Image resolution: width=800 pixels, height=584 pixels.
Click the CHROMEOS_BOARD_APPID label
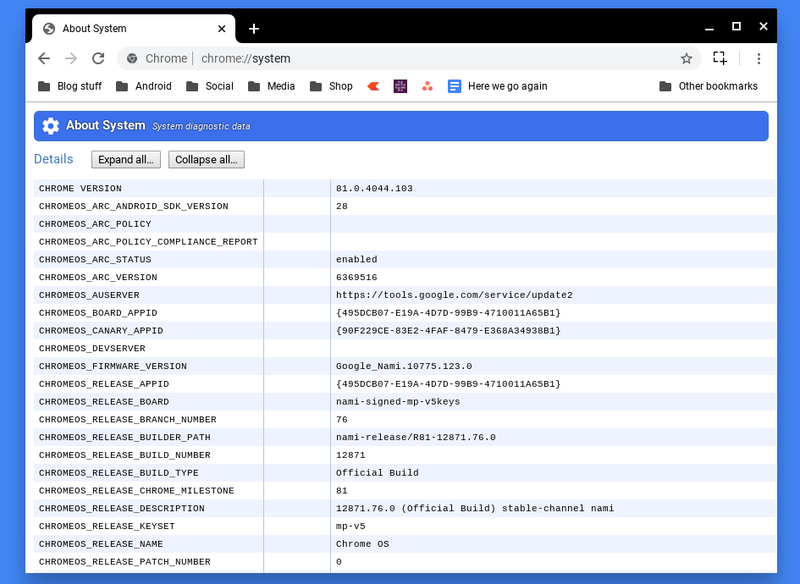(x=98, y=313)
